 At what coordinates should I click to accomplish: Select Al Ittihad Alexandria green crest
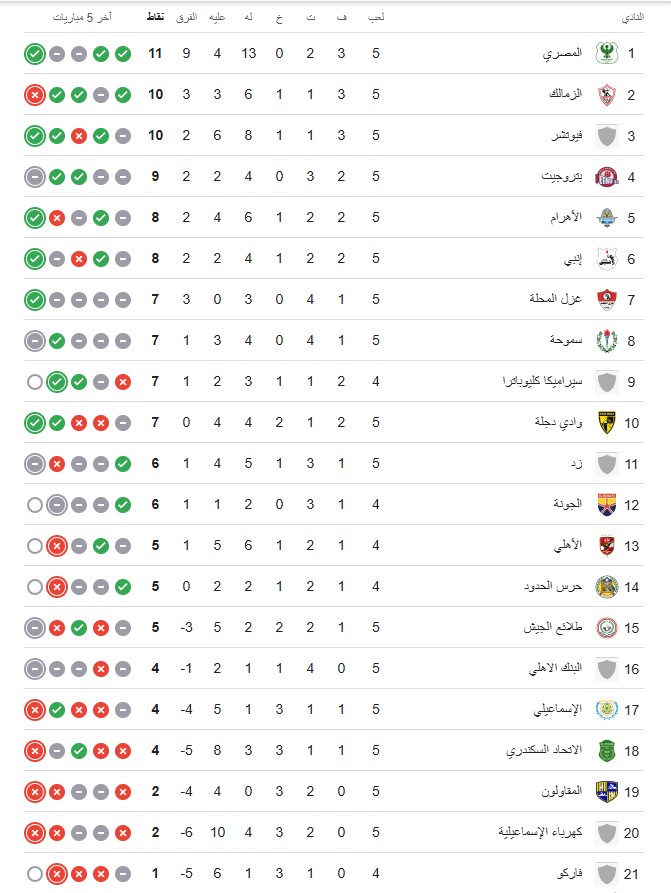[607, 751]
